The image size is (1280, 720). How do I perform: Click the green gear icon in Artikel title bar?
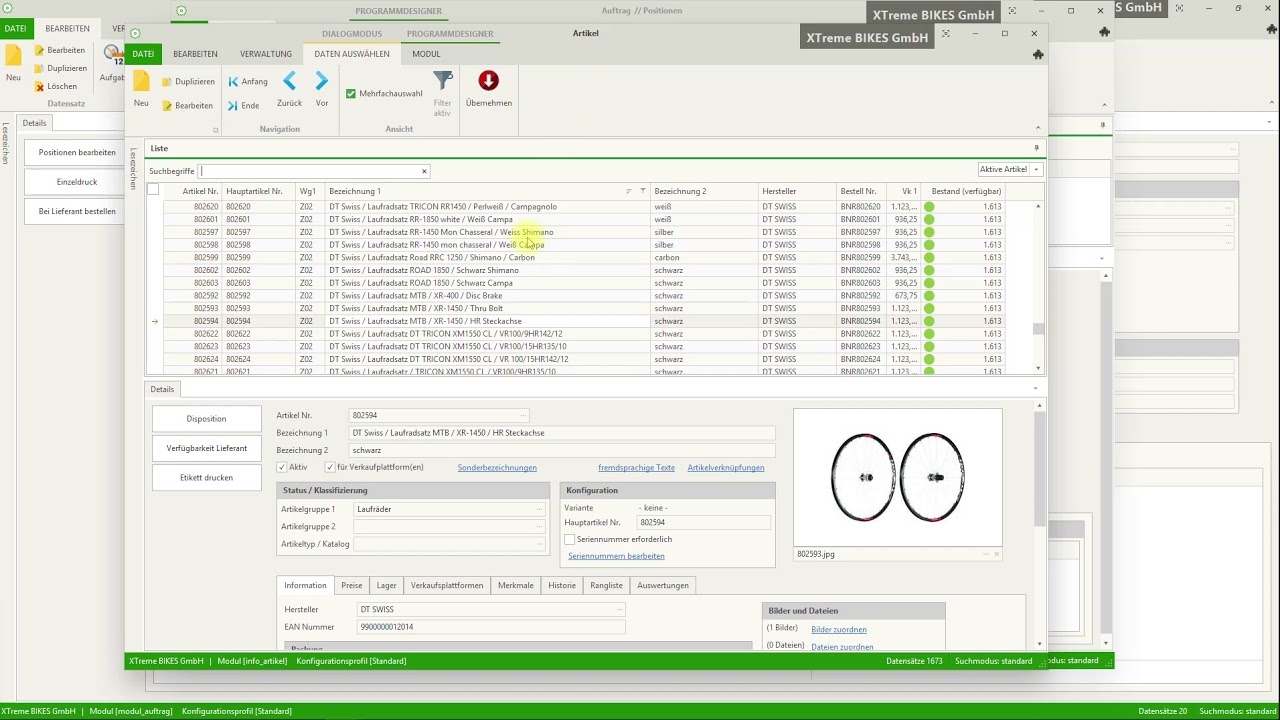[135, 33]
